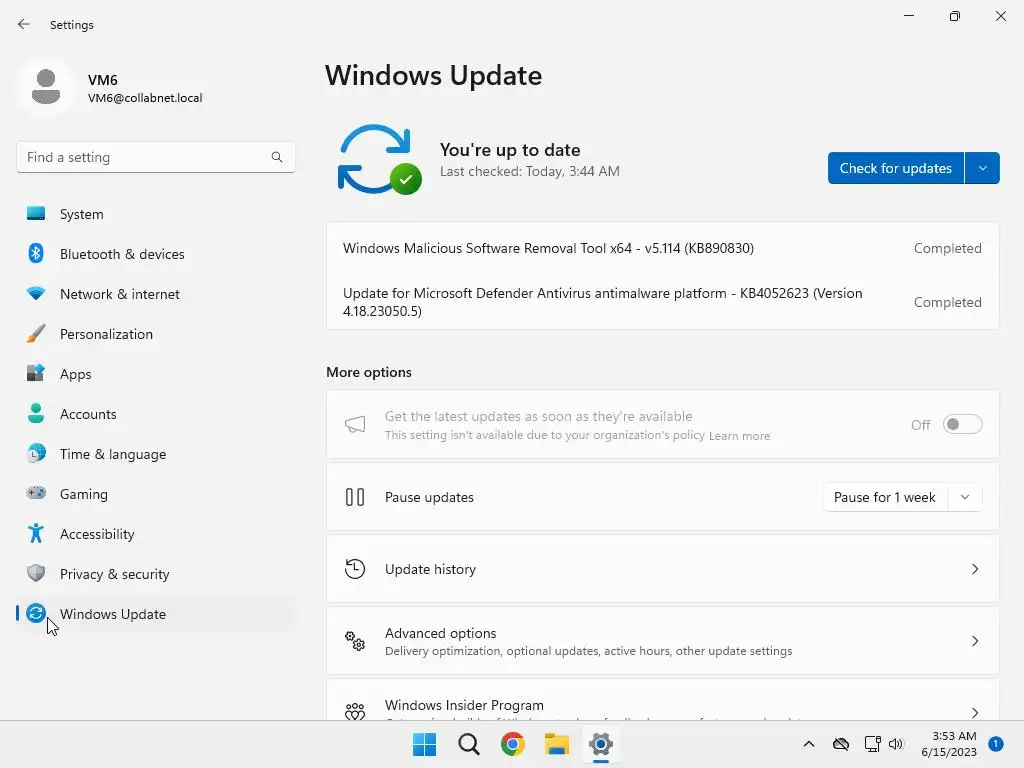
Task: Click the Settings gear taskbar icon
Action: coord(601,744)
